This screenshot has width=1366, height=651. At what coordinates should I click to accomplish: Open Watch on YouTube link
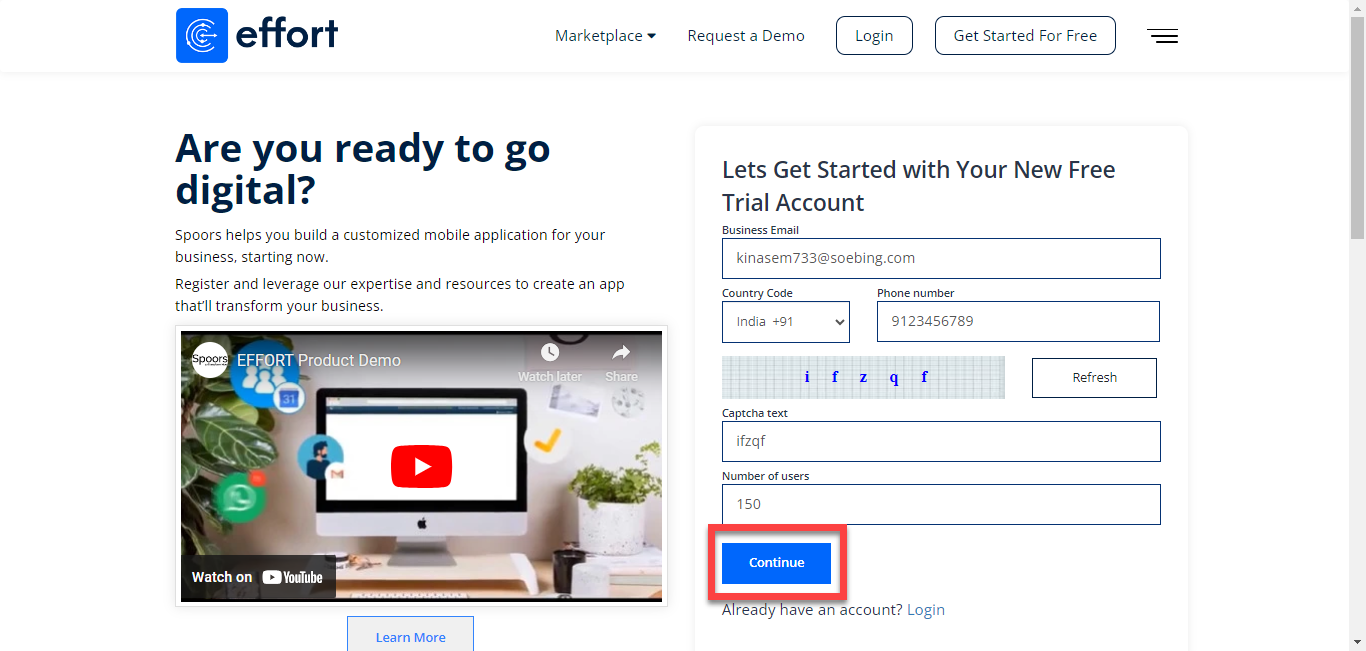click(x=258, y=577)
